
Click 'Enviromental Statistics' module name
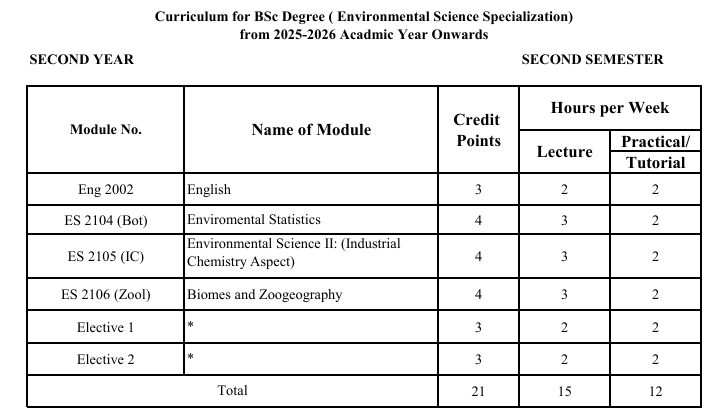point(253,219)
